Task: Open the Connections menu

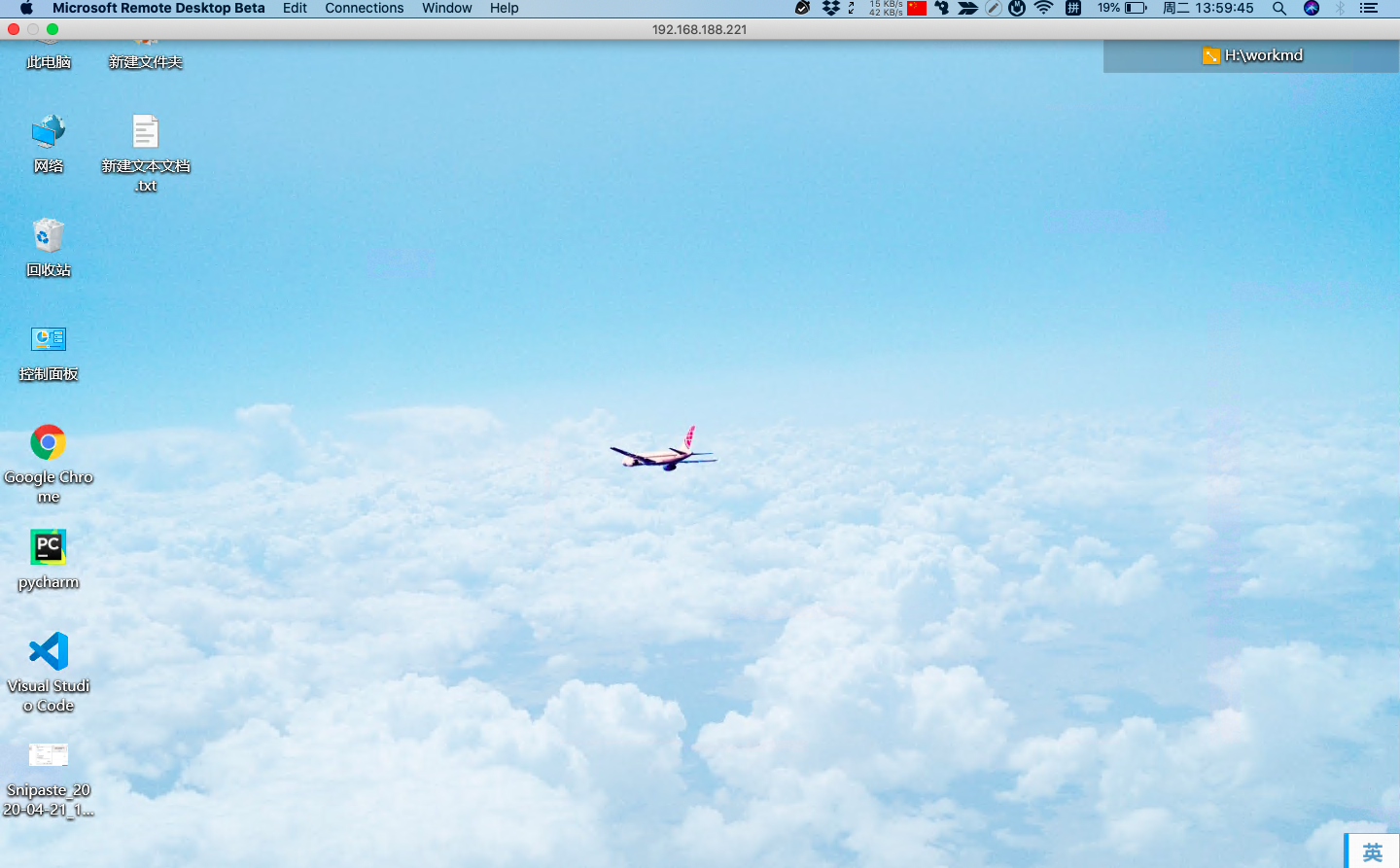Action: tap(364, 9)
